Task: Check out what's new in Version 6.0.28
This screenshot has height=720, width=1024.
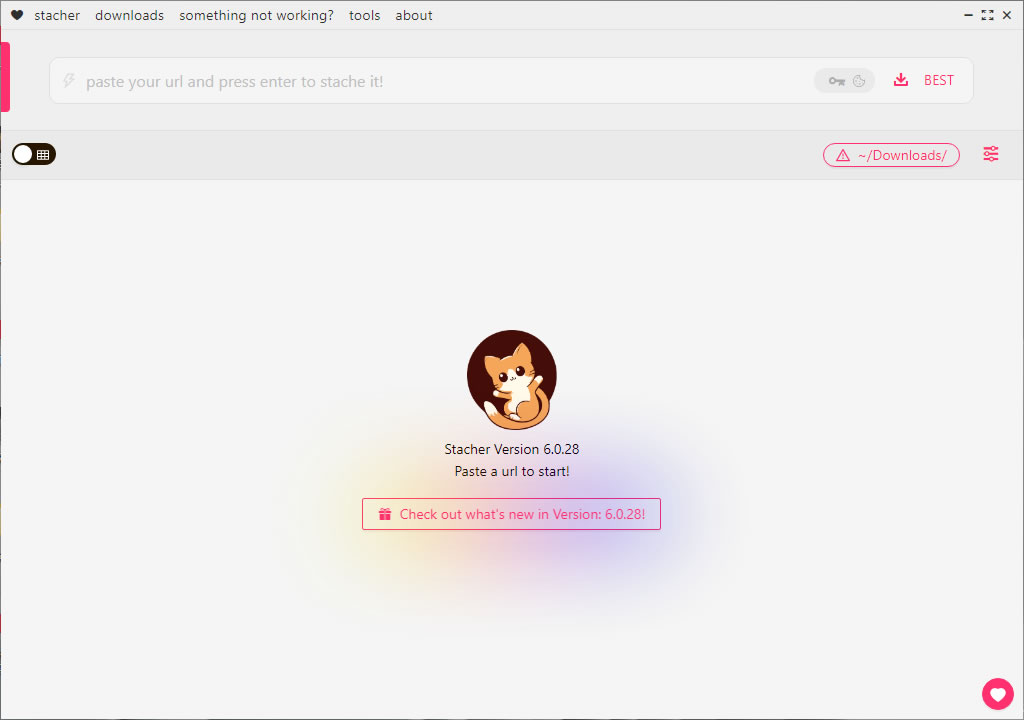Action: 511,514
